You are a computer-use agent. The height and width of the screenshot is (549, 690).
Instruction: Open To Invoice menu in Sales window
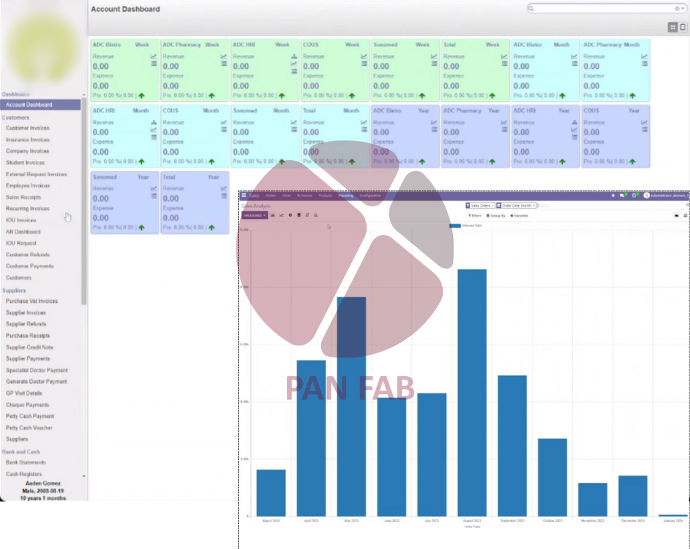click(304, 195)
